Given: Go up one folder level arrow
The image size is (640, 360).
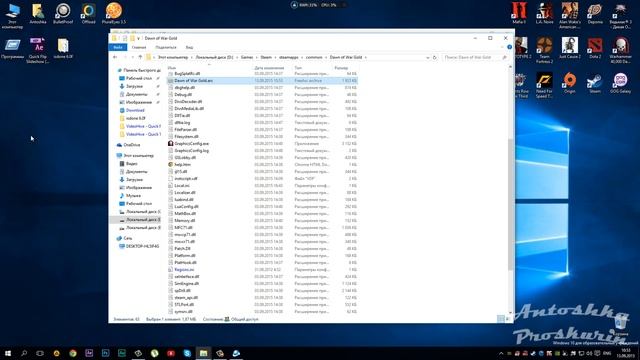Looking at the screenshot, I should point(140,58).
